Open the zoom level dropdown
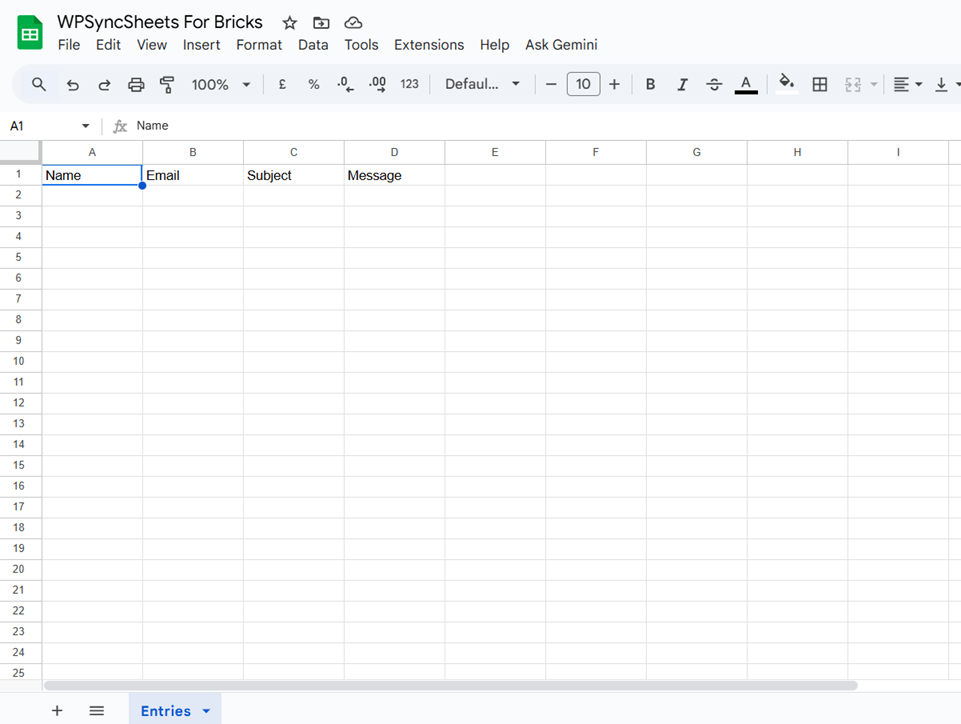Screen dimensions: 961x724 [220, 84]
